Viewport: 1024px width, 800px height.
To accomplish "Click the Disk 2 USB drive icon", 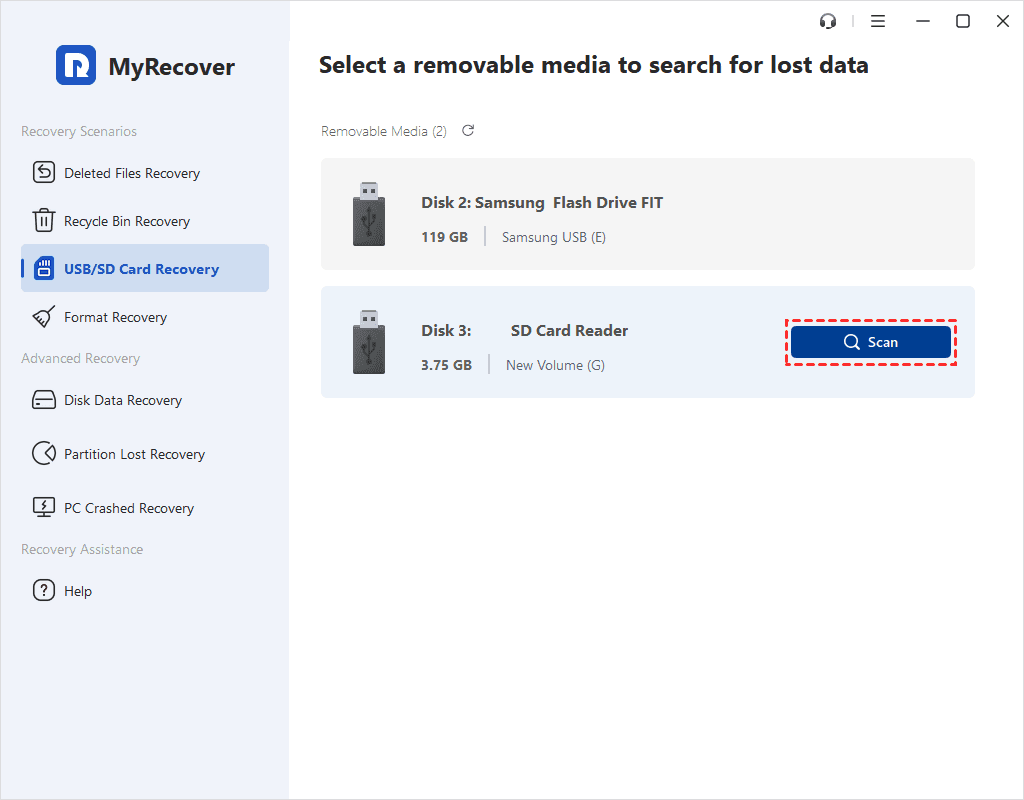I will 369,214.
